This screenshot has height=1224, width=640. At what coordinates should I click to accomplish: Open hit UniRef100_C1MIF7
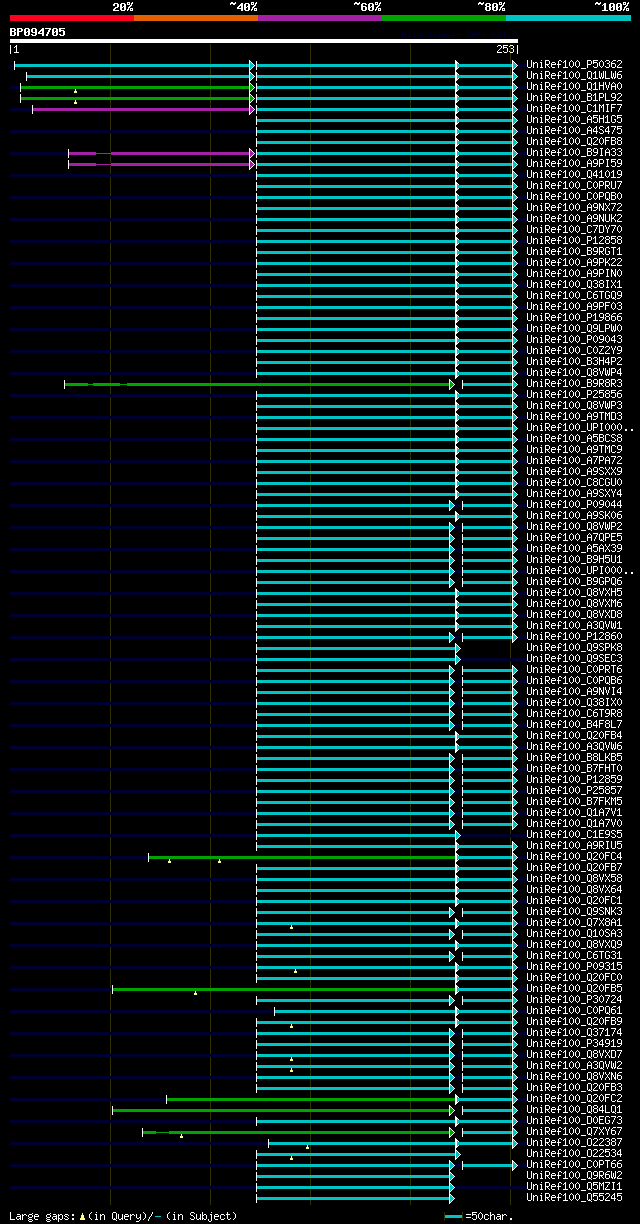[574, 109]
